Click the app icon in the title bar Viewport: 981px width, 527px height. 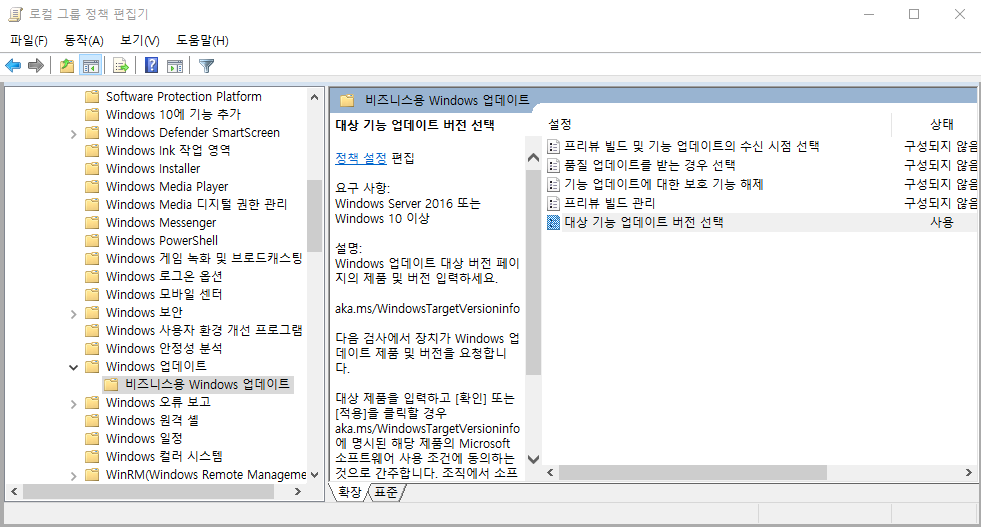click(x=15, y=14)
